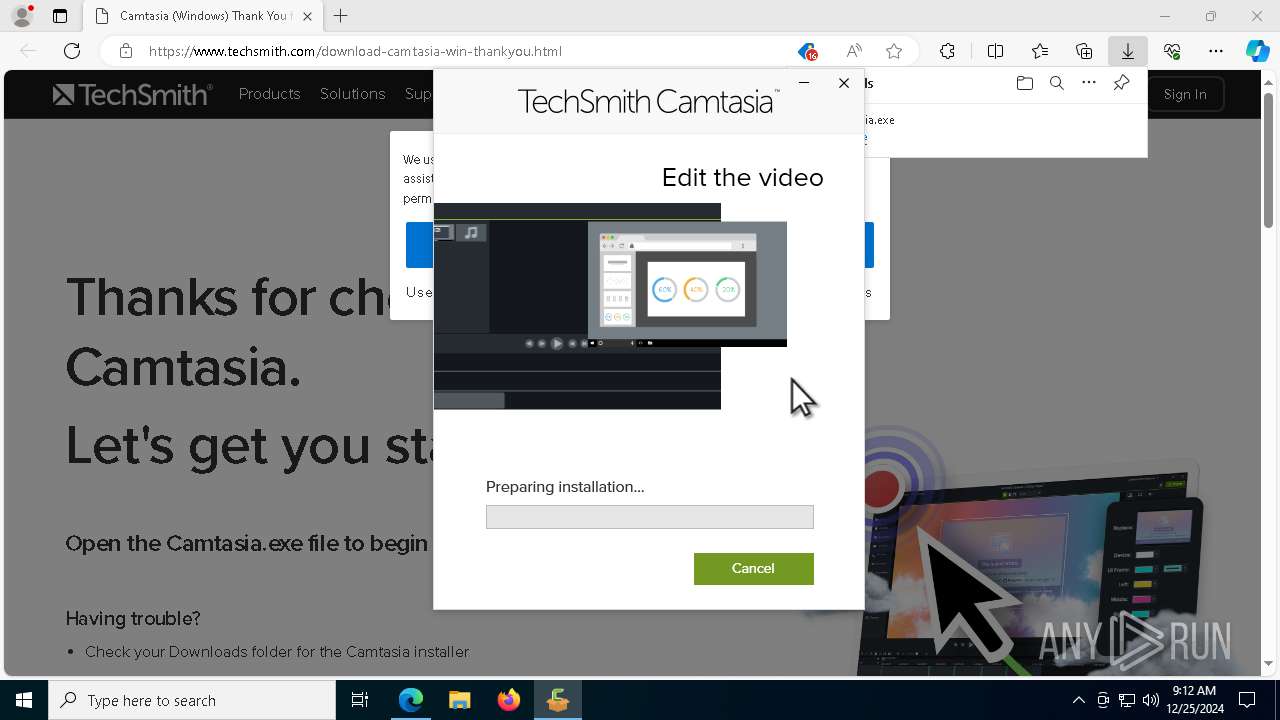Show hidden system tray icons

click(x=1078, y=700)
